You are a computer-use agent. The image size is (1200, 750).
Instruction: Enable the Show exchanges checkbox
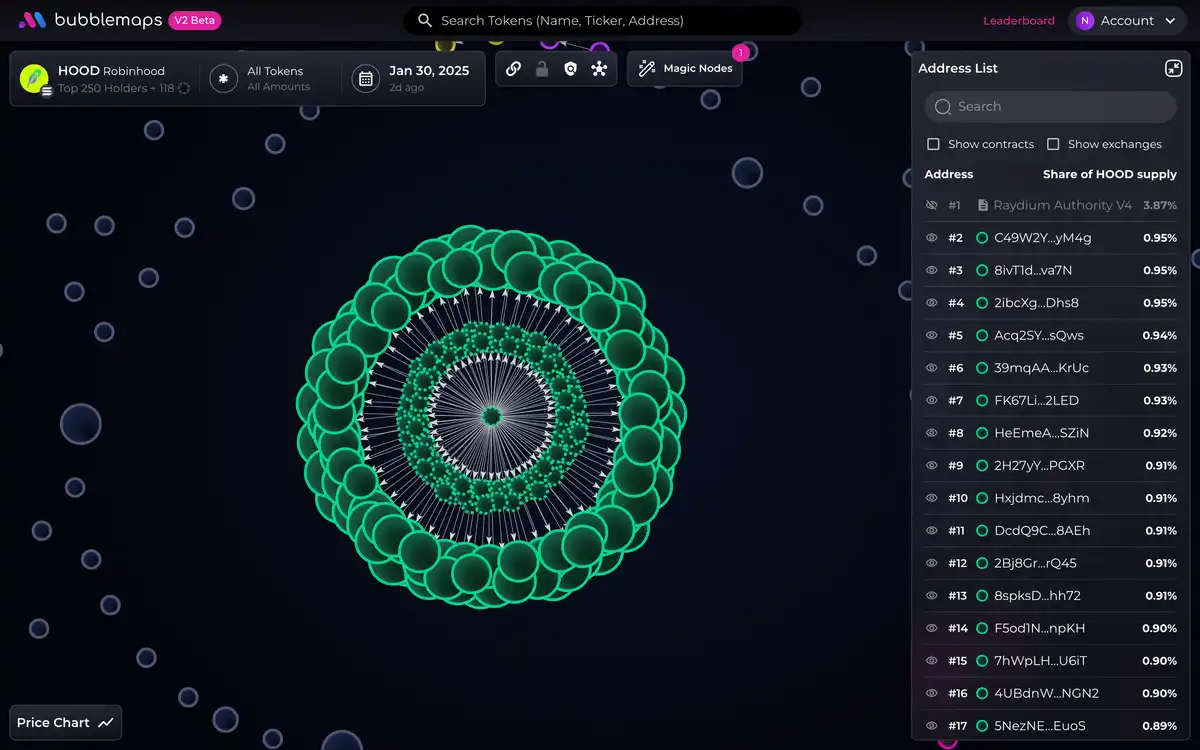tap(1053, 144)
